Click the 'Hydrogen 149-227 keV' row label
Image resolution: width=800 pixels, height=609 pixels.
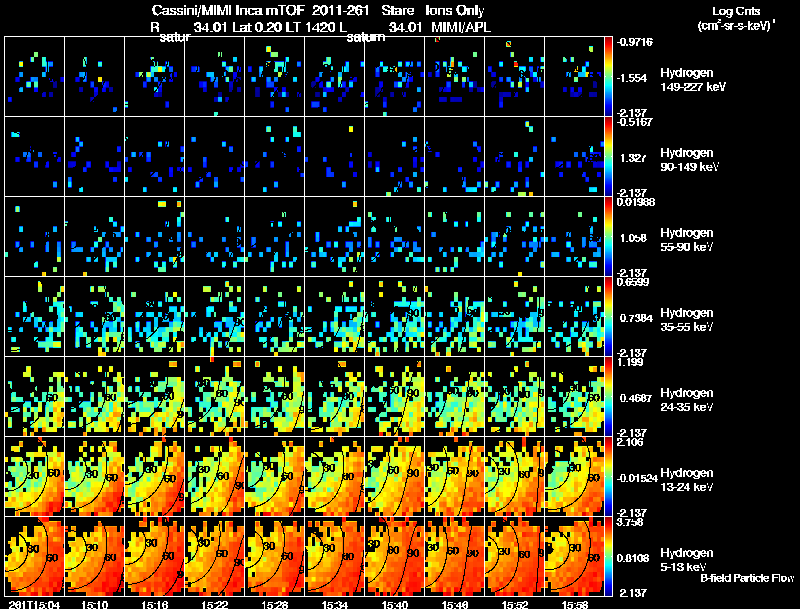pyautogui.click(x=693, y=80)
